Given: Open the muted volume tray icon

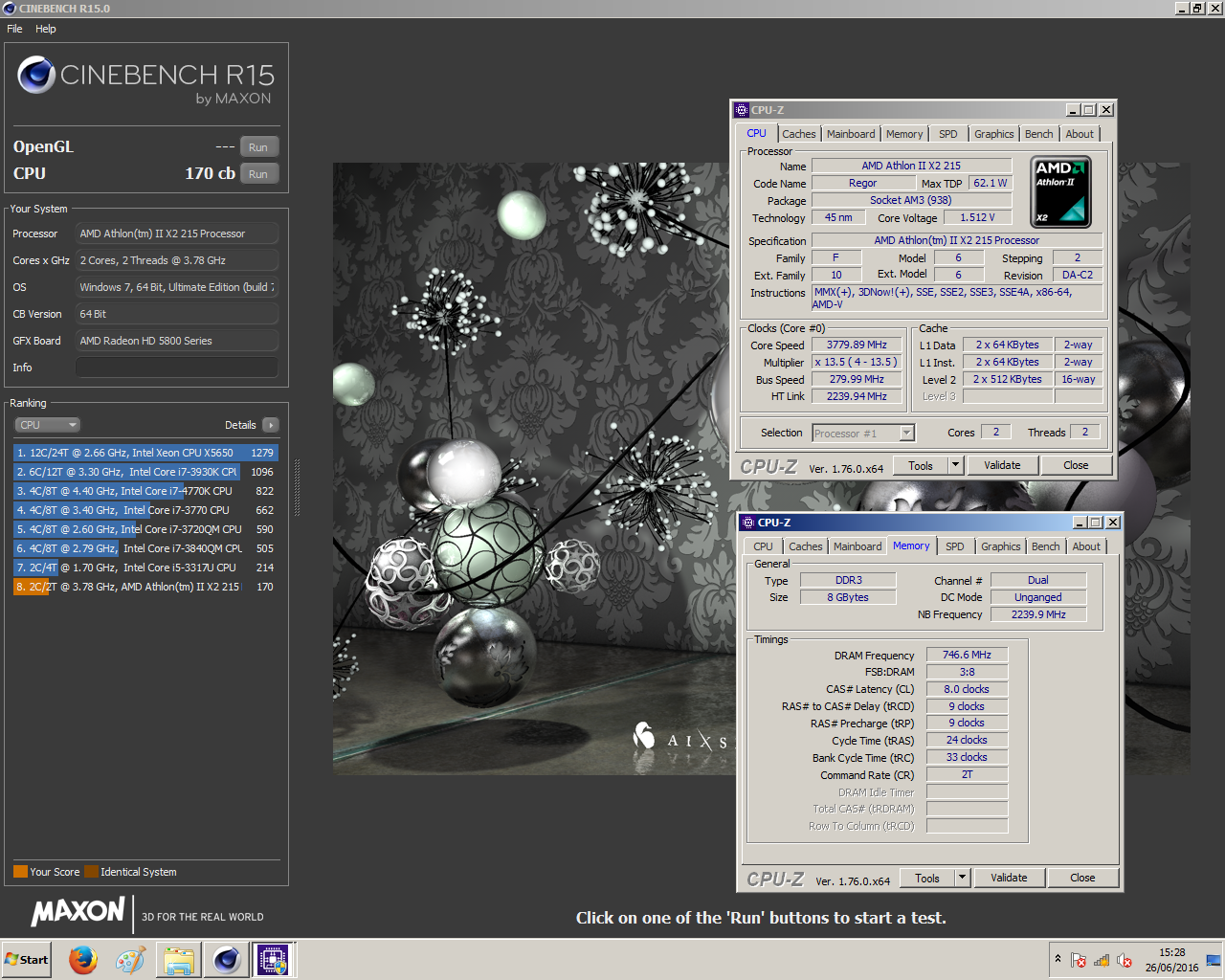Looking at the screenshot, I should pos(1125,960).
